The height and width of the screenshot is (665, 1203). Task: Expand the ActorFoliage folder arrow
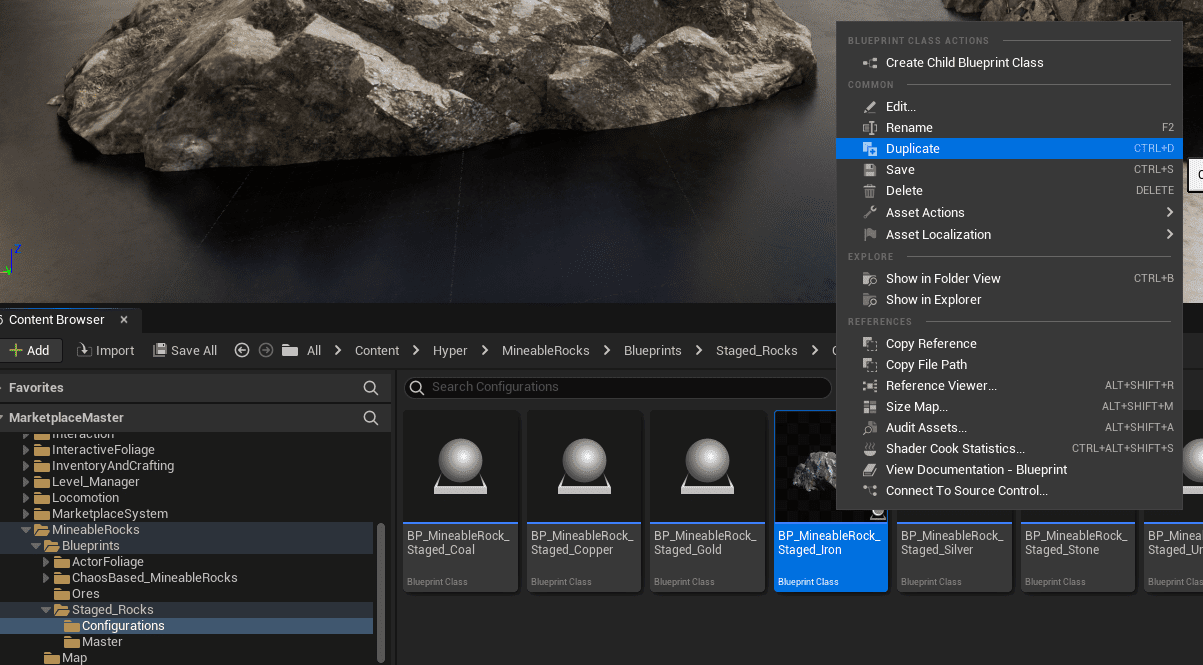coord(47,562)
